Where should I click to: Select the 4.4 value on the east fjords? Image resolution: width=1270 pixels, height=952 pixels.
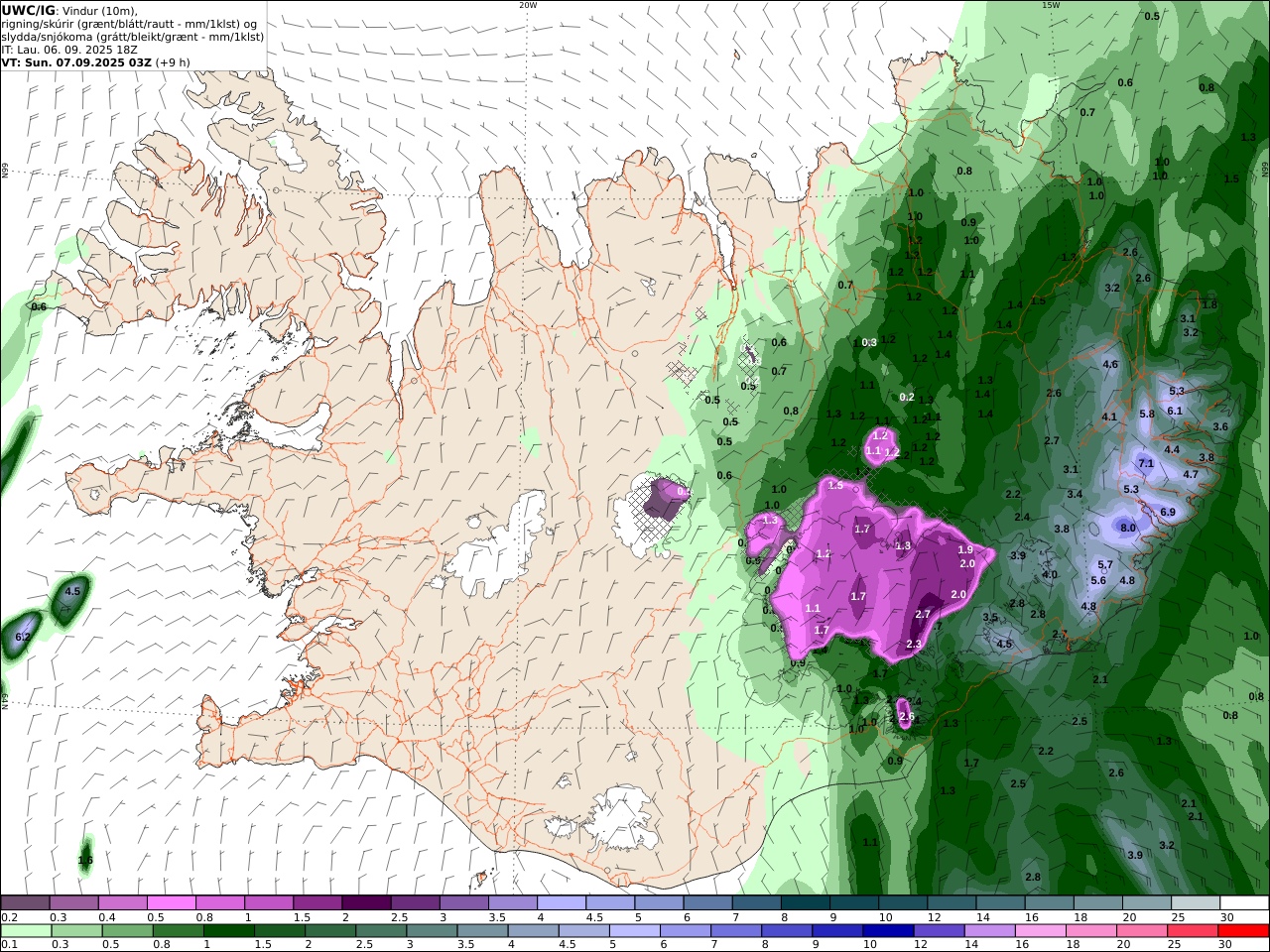click(x=1172, y=449)
